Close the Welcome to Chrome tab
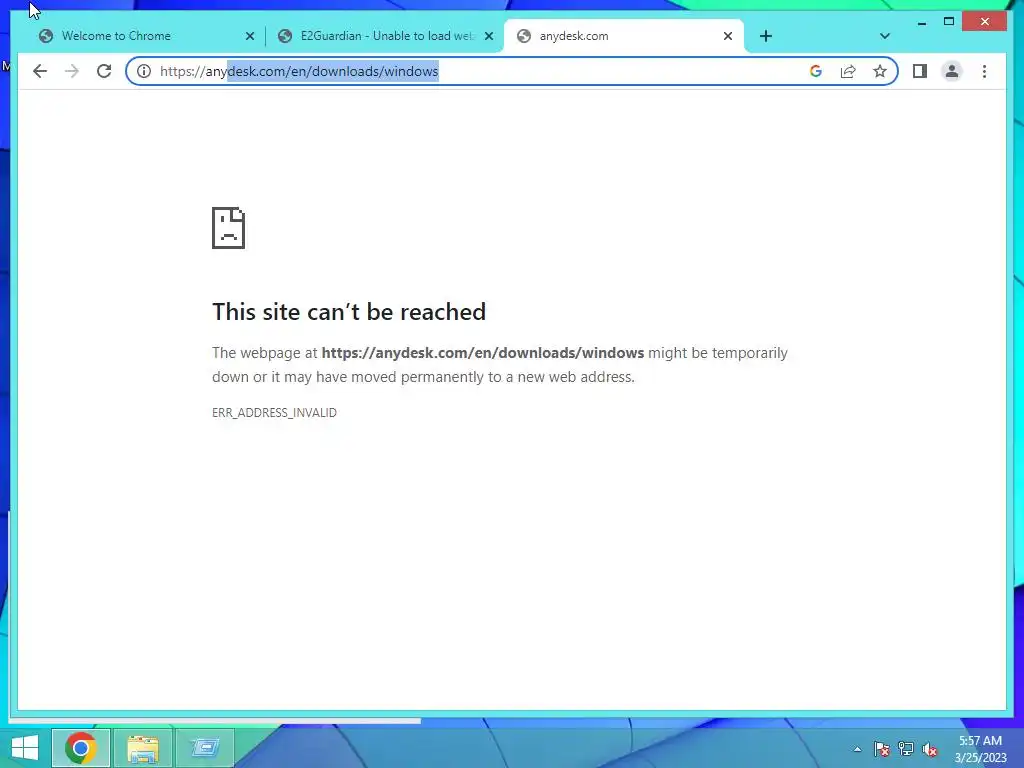 (249, 36)
